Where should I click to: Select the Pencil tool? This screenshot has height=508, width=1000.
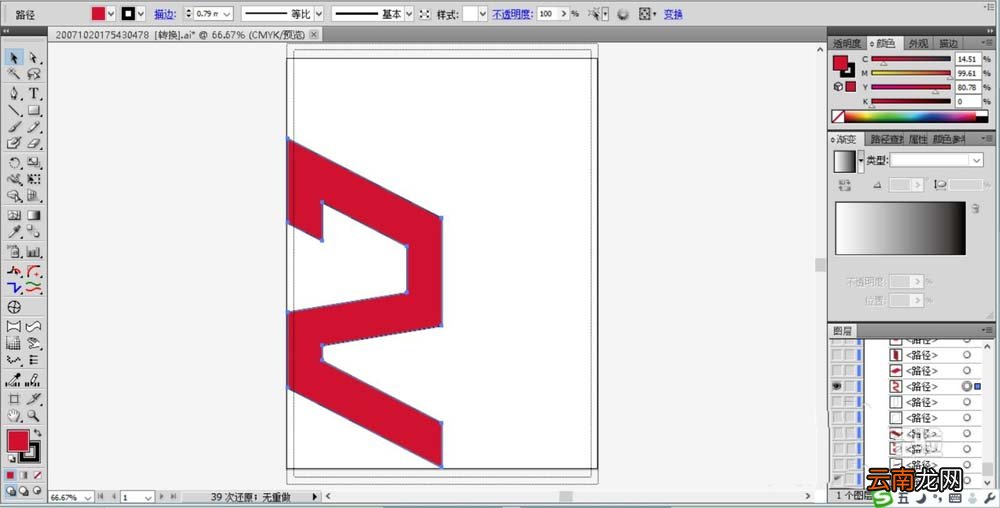pos(33,127)
